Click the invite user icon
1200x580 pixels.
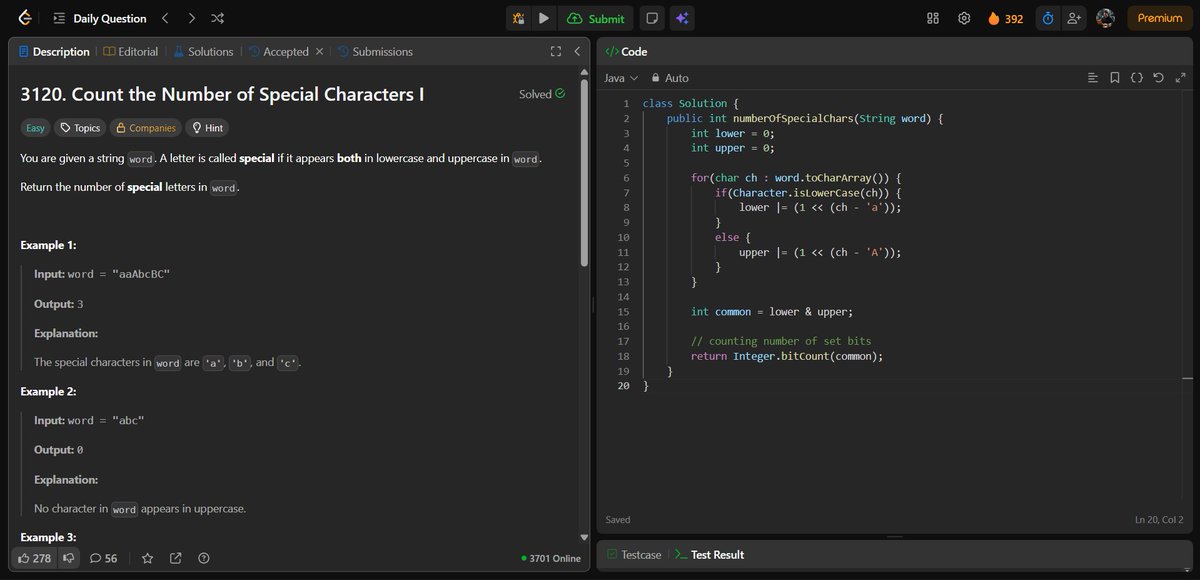(1074, 18)
